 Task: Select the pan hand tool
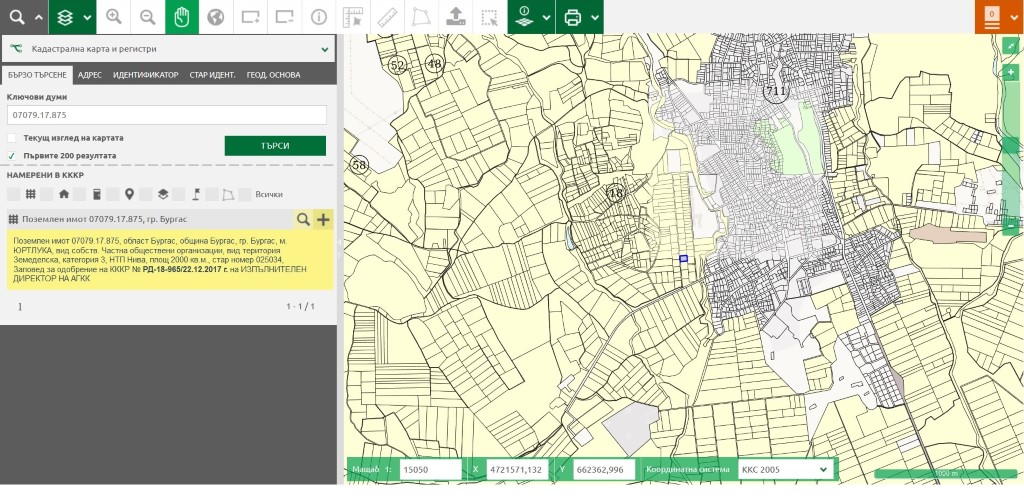click(x=182, y=17)
